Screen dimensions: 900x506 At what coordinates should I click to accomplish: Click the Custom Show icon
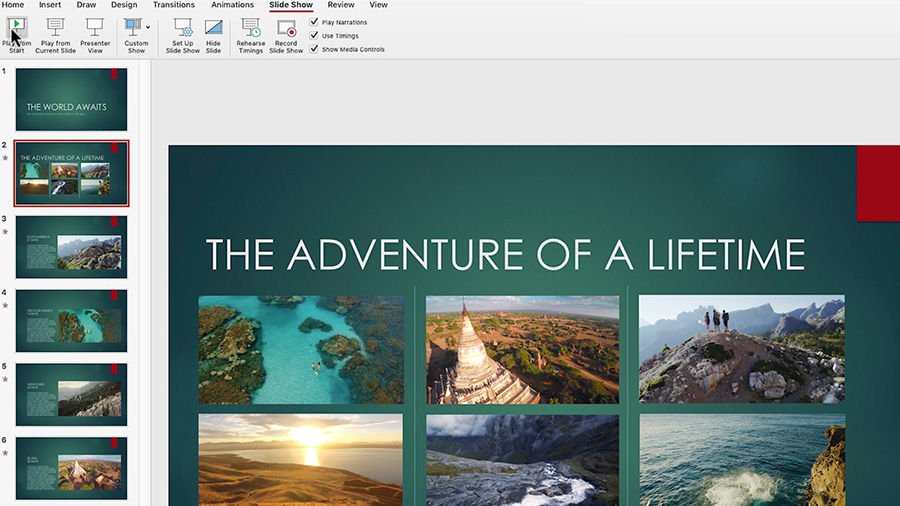[133, 27]
